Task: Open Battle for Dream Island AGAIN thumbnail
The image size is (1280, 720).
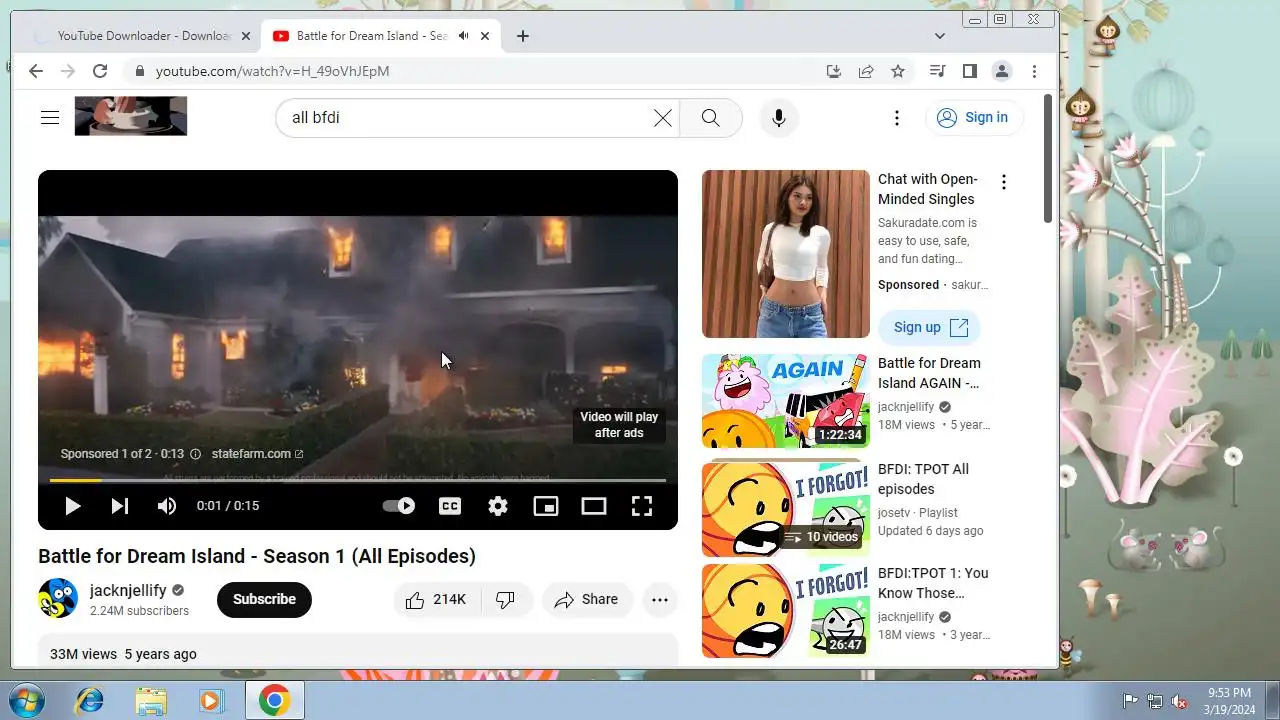Action: 786,401
